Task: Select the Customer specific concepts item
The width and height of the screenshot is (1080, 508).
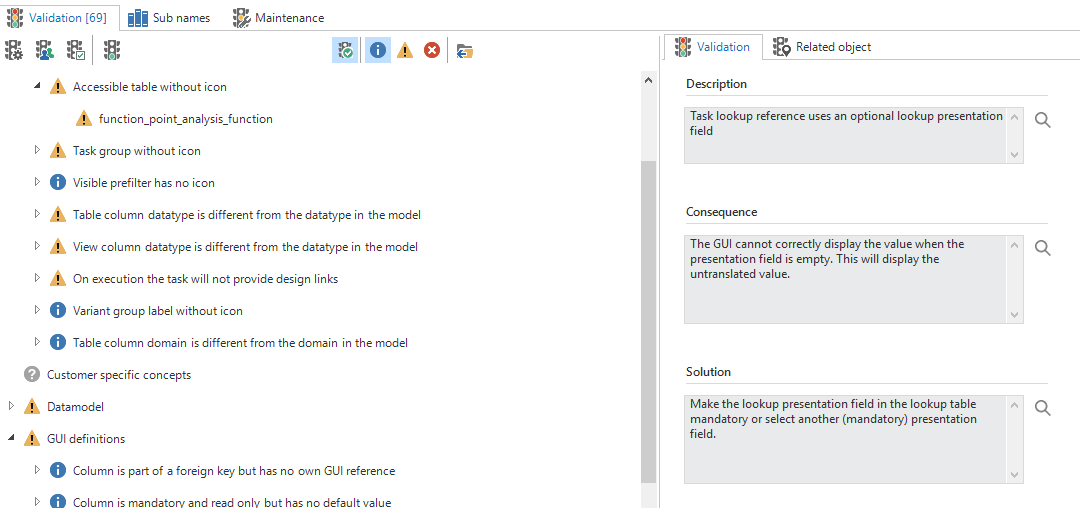Action: coord(118,375)
